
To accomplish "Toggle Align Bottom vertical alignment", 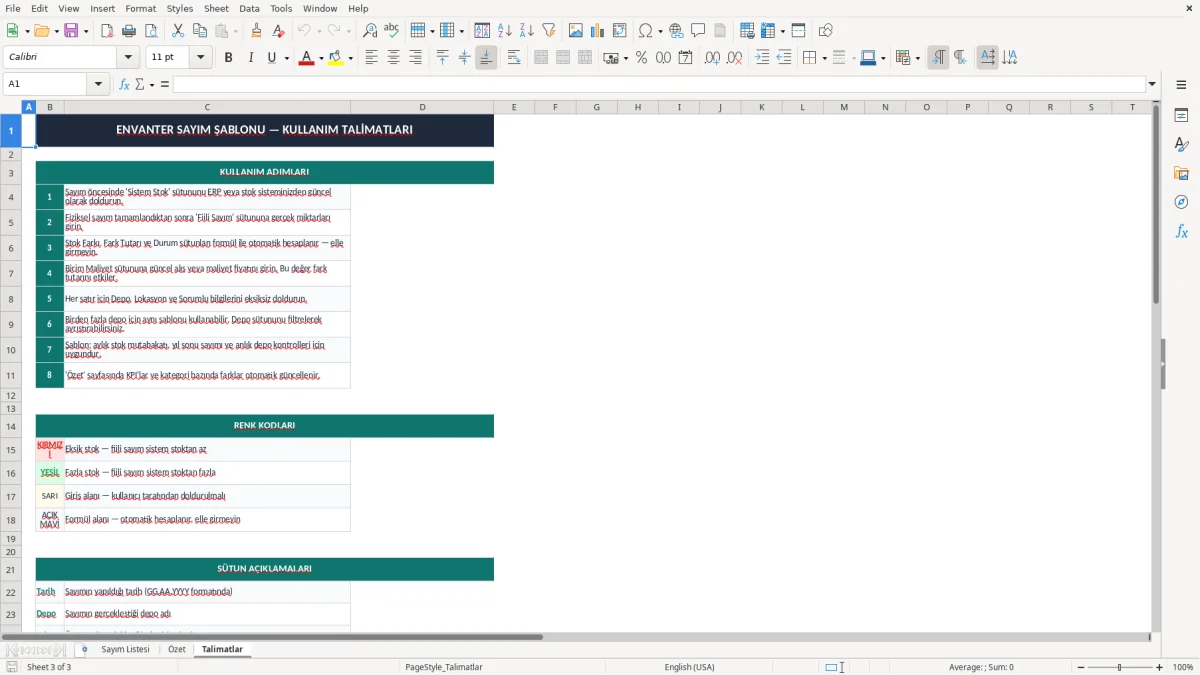I will 486,58.
